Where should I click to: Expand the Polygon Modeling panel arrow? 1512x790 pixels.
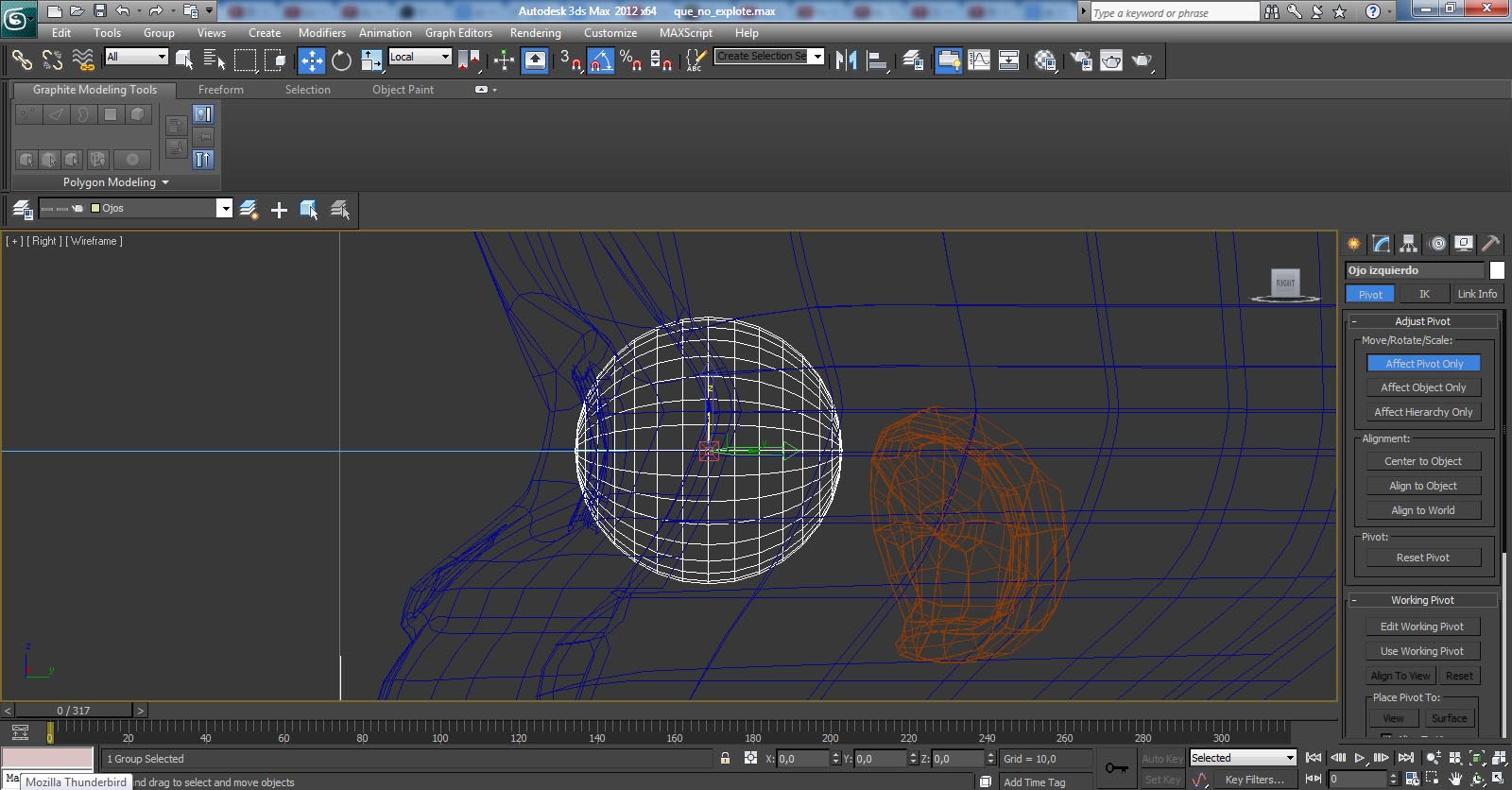(165, 182)
